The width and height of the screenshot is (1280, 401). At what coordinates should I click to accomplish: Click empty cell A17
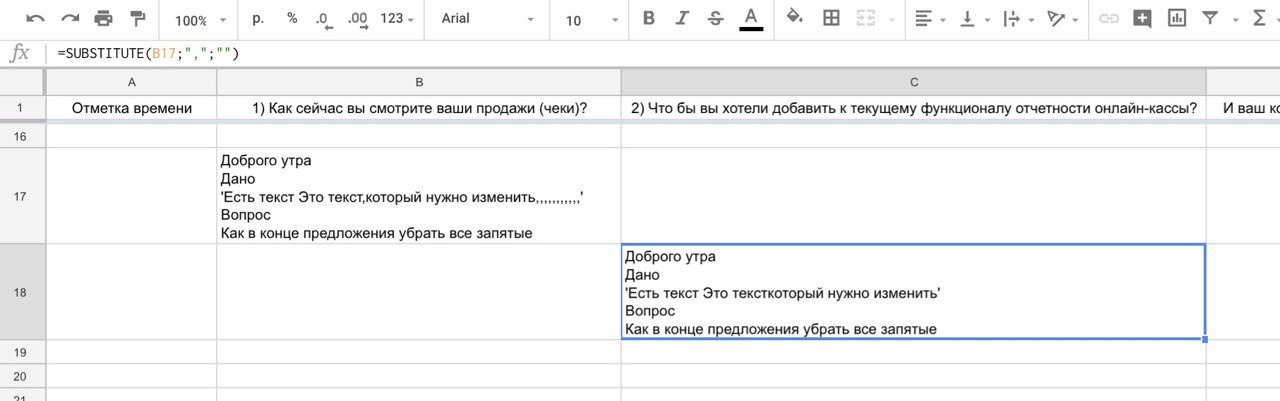pos(132,196)
